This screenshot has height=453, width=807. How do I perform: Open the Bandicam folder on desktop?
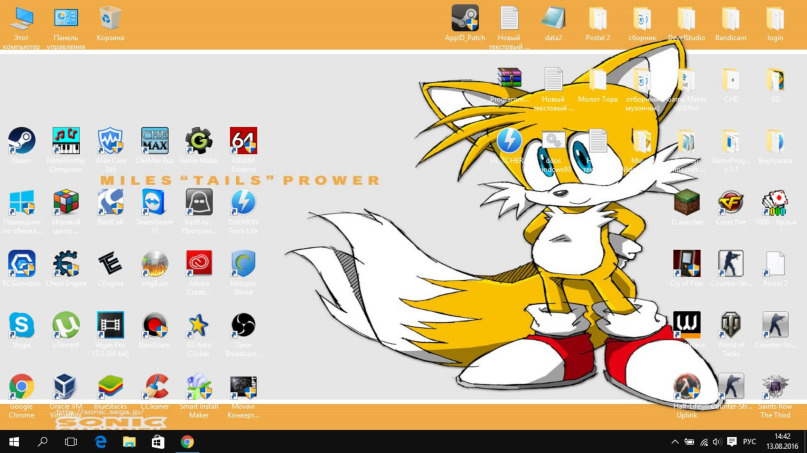[730, 19]
